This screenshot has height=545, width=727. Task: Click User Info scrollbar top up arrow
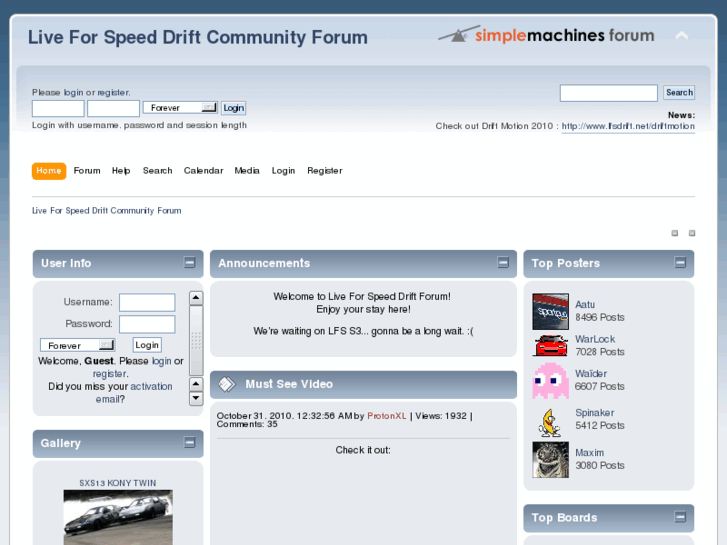pos(196,297)
